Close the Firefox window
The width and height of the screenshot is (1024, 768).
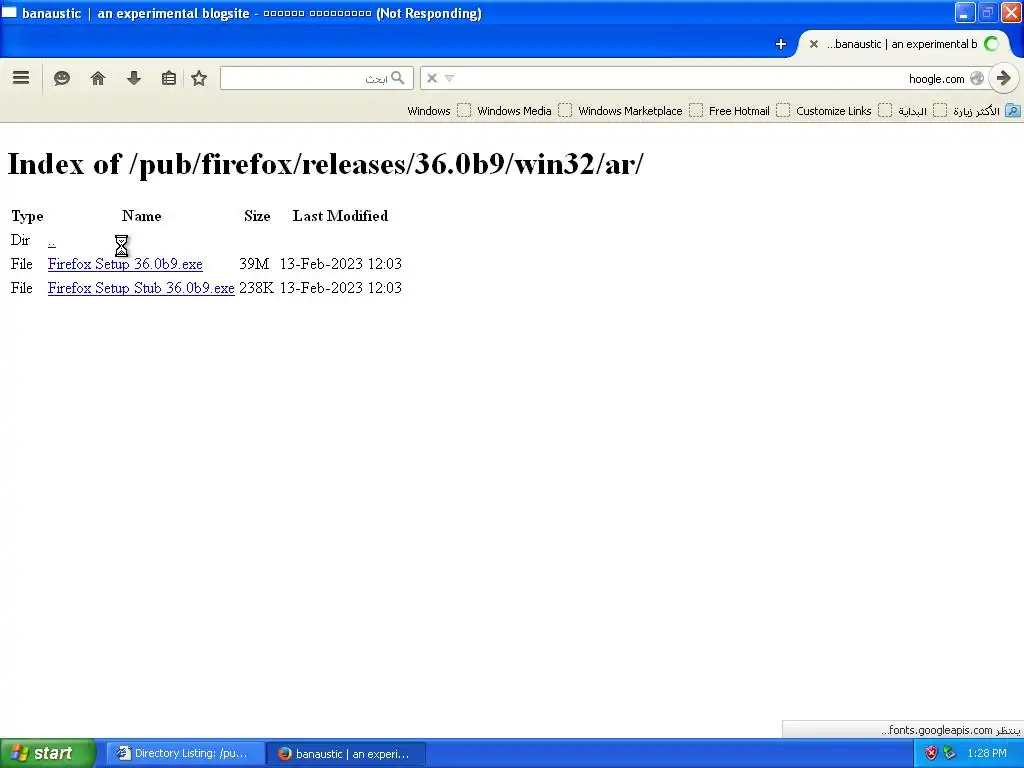click(1011, 13)
